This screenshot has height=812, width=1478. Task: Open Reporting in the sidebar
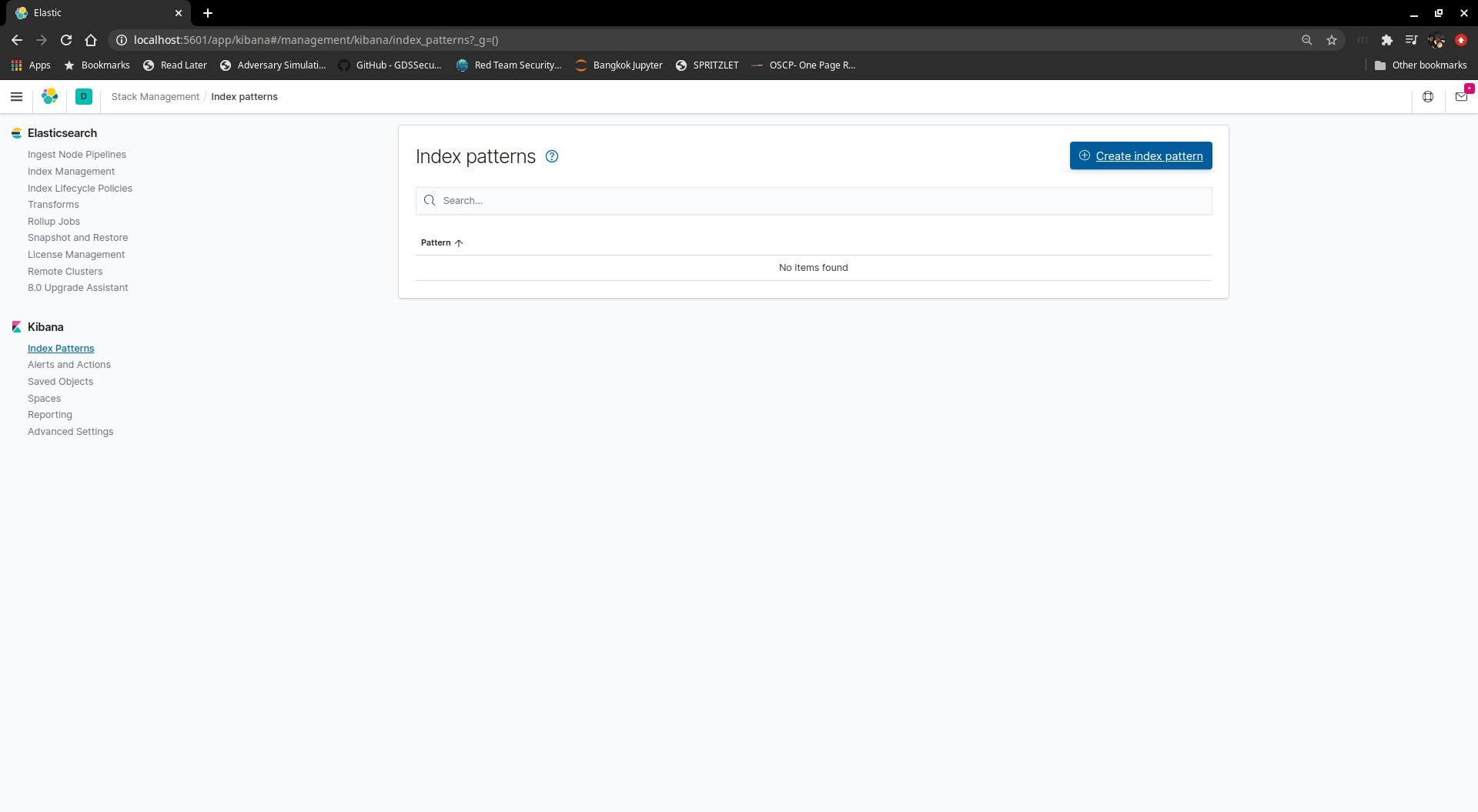click(x=50, y=415)
